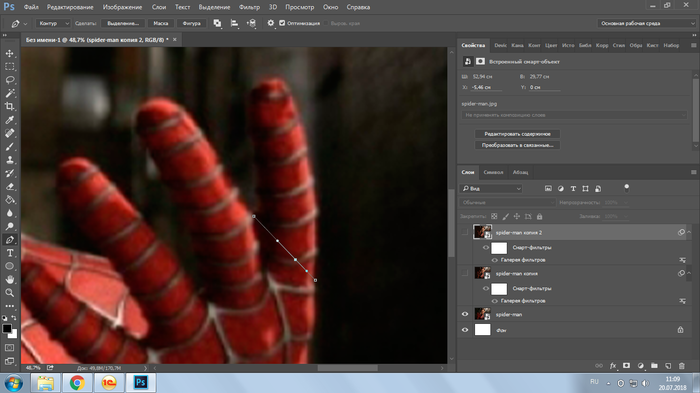Select the Zoom tool in toolbar

click(x=9, y=293)
